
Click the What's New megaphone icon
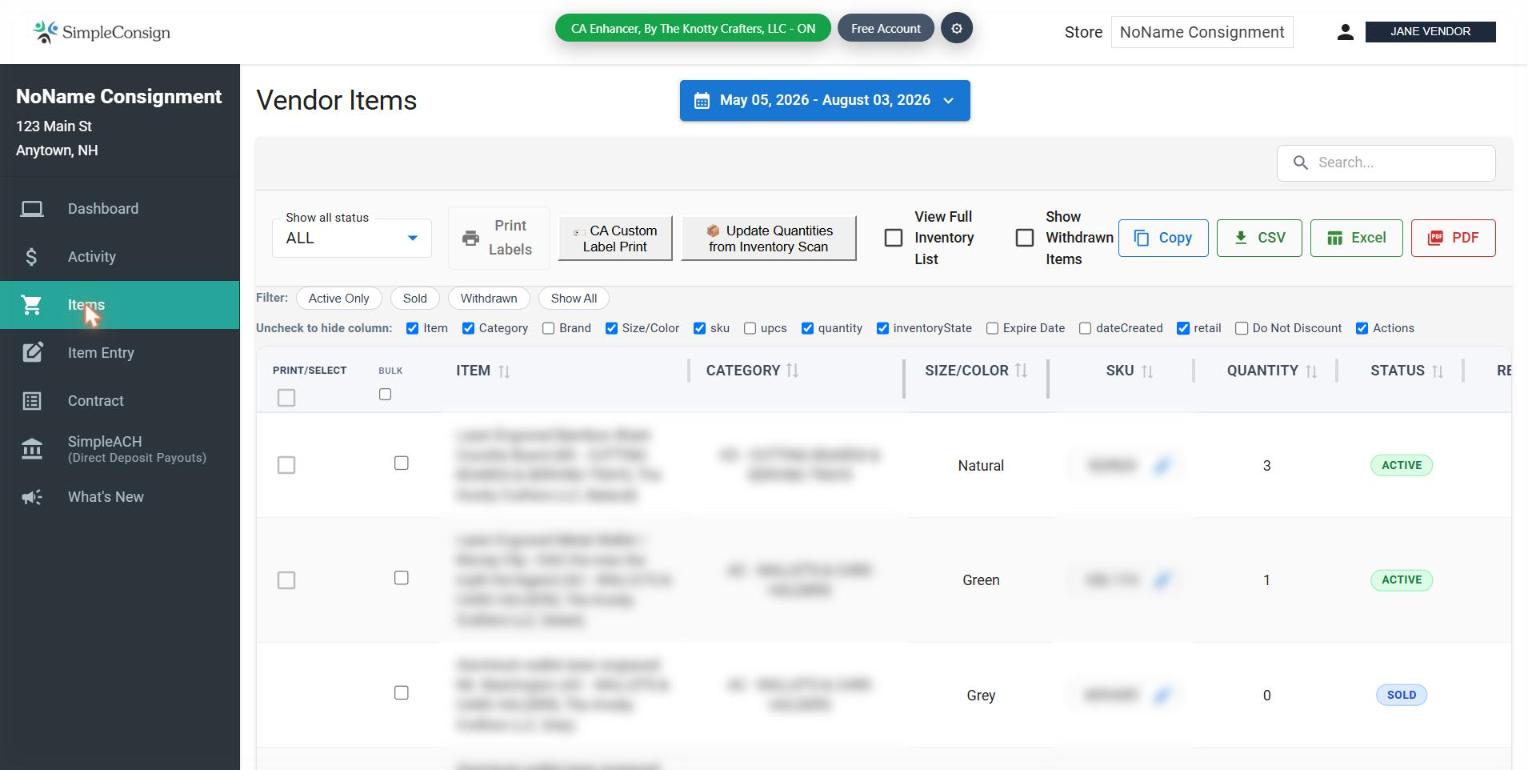point(32,497)
